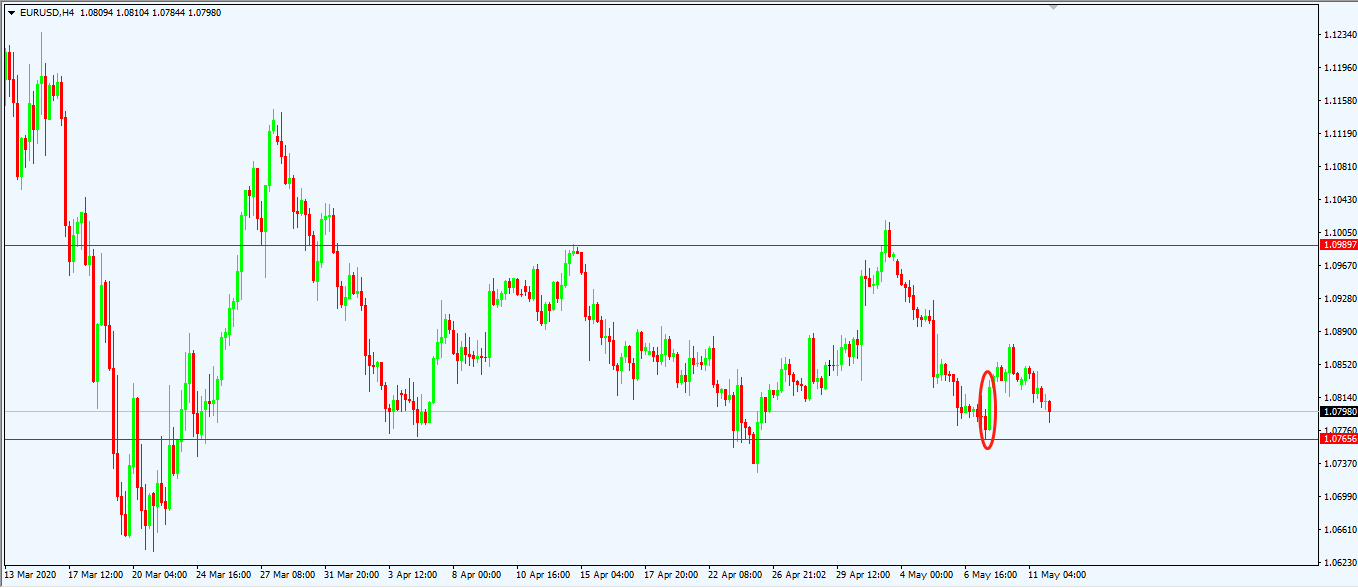
Task: Click the 1.08900 price scale value
Action: tap(1339, 332)
